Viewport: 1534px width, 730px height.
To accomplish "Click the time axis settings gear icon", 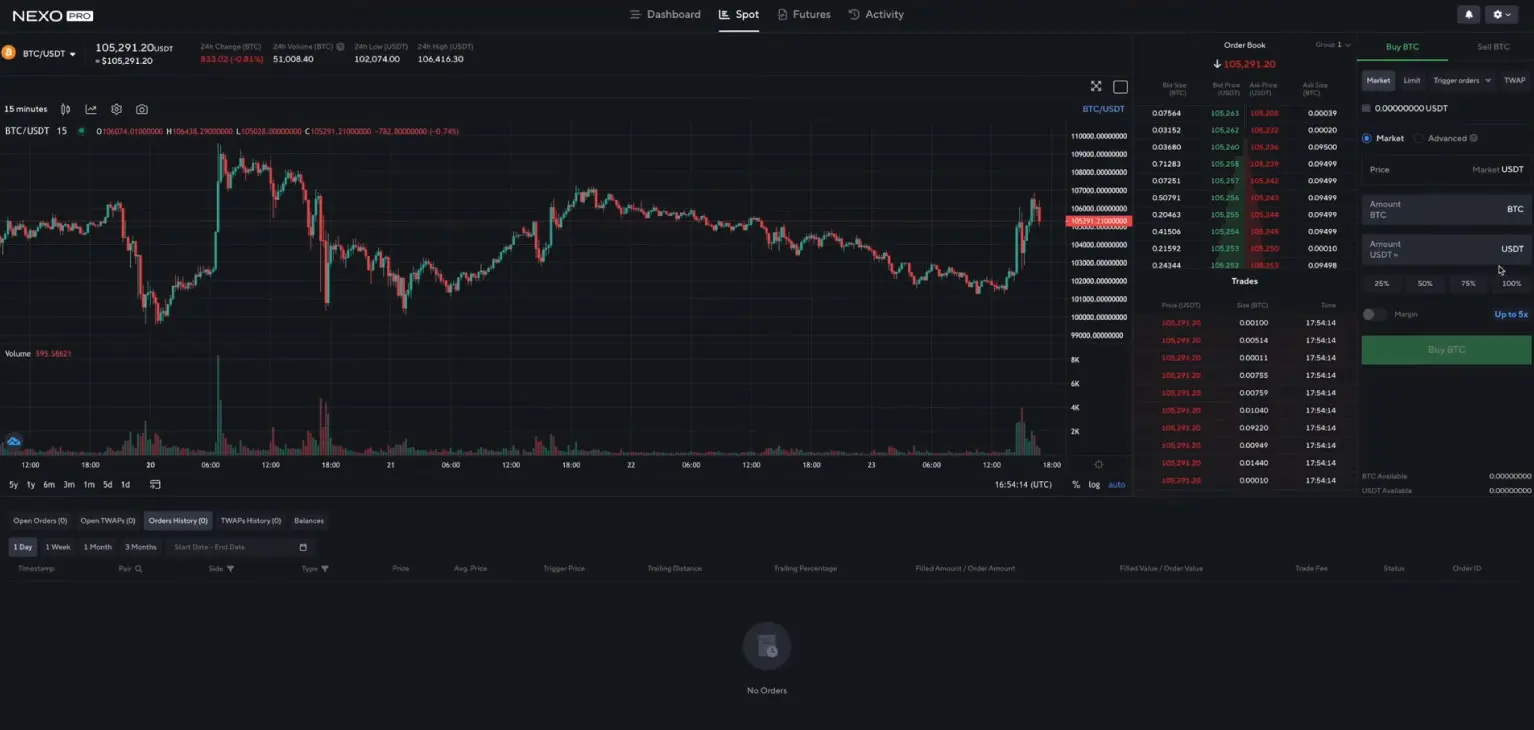I will pyautogui.click(x=1098, y=465).
